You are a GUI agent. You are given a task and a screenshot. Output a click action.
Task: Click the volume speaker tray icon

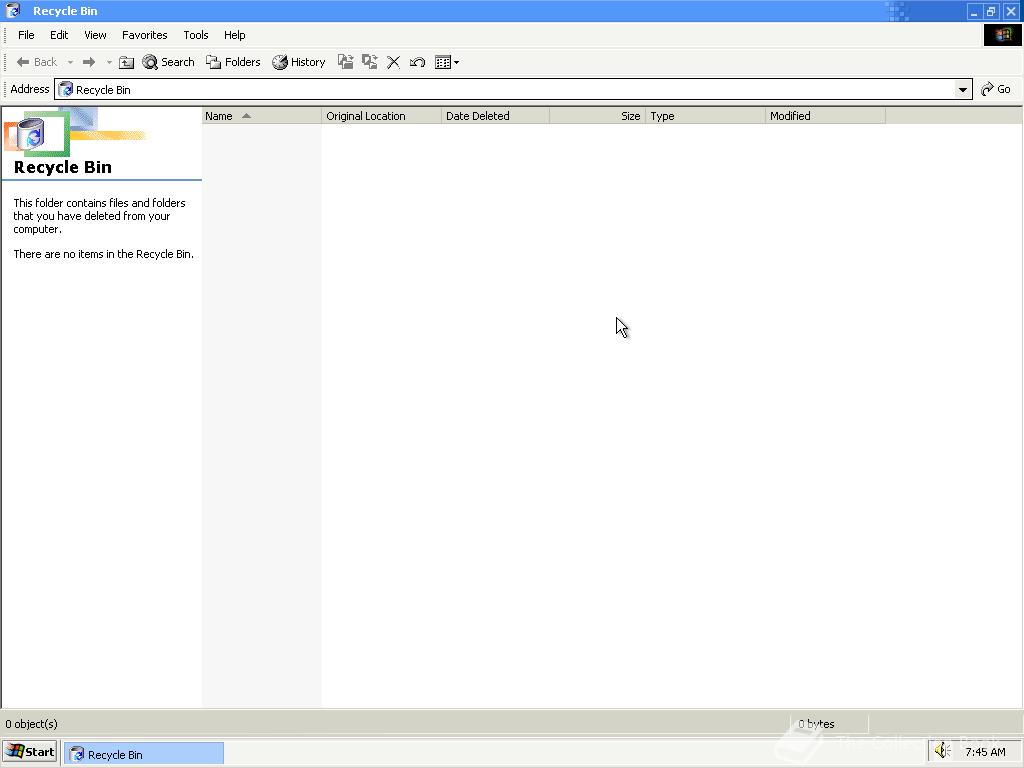click(x=942, y=751)
